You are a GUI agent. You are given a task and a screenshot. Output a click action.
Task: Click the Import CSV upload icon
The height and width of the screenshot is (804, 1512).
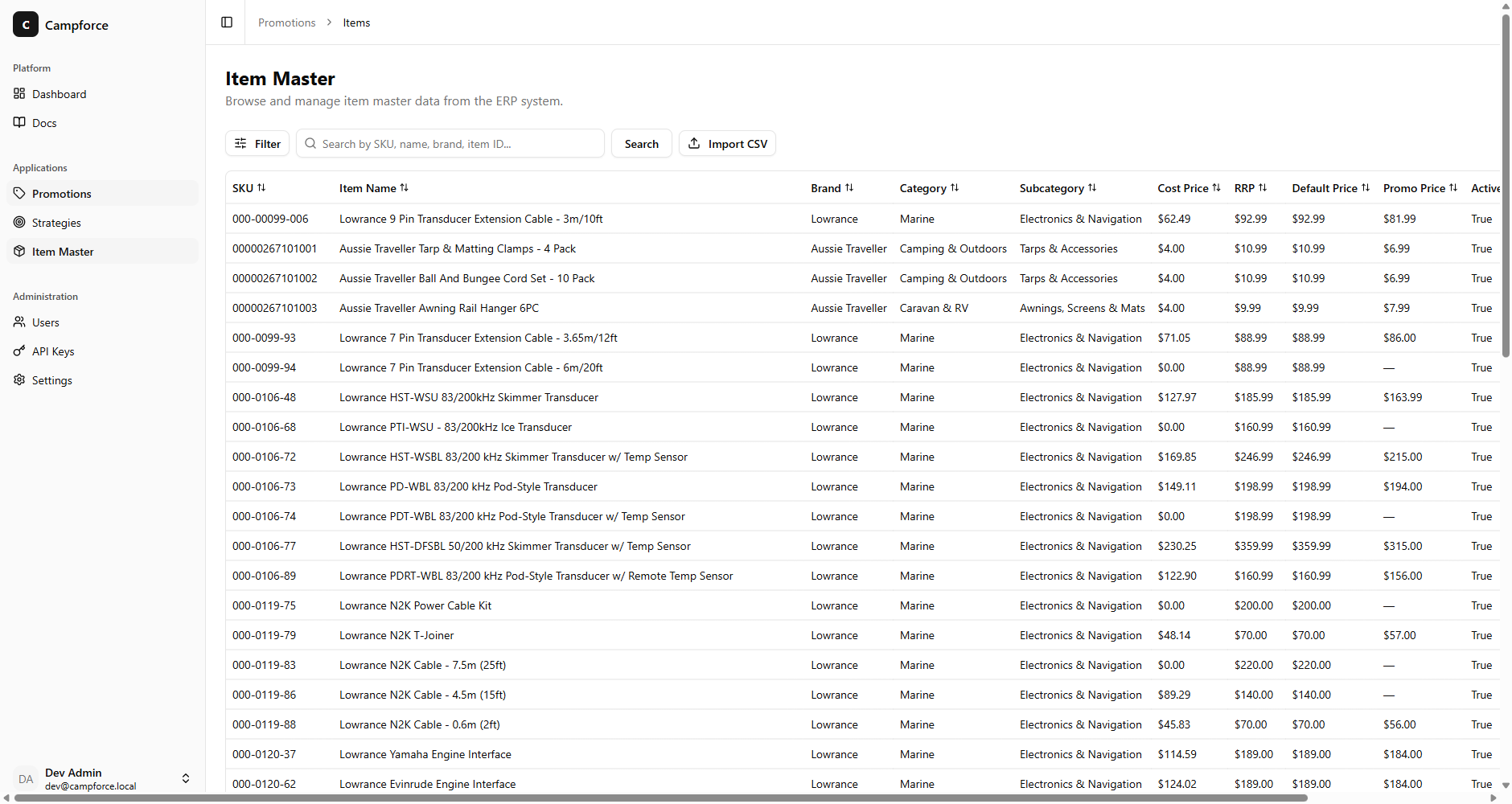[694, 144]
